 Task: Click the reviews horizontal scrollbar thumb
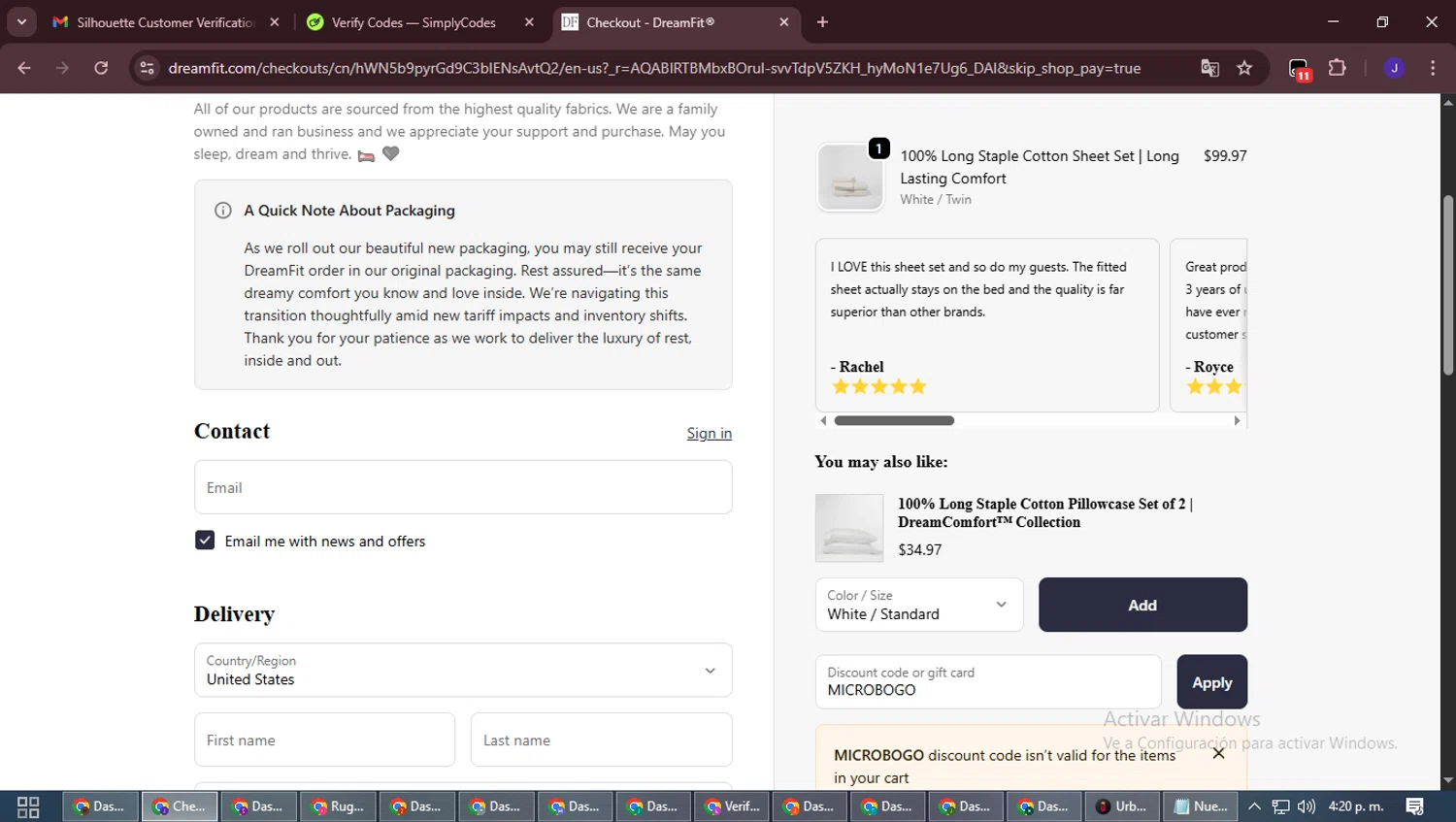(894, 420)
